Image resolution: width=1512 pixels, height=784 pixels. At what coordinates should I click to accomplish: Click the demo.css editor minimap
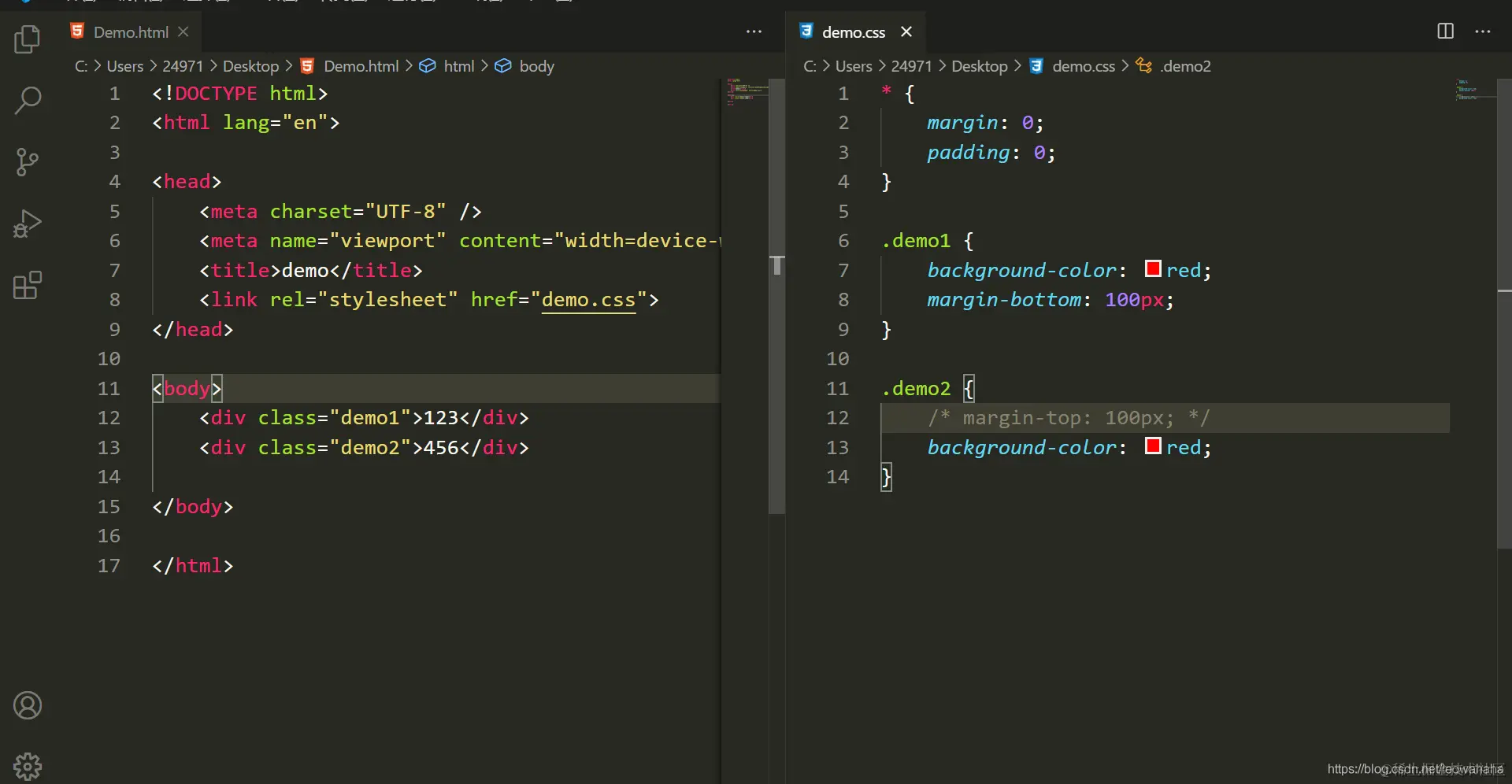1474,90
